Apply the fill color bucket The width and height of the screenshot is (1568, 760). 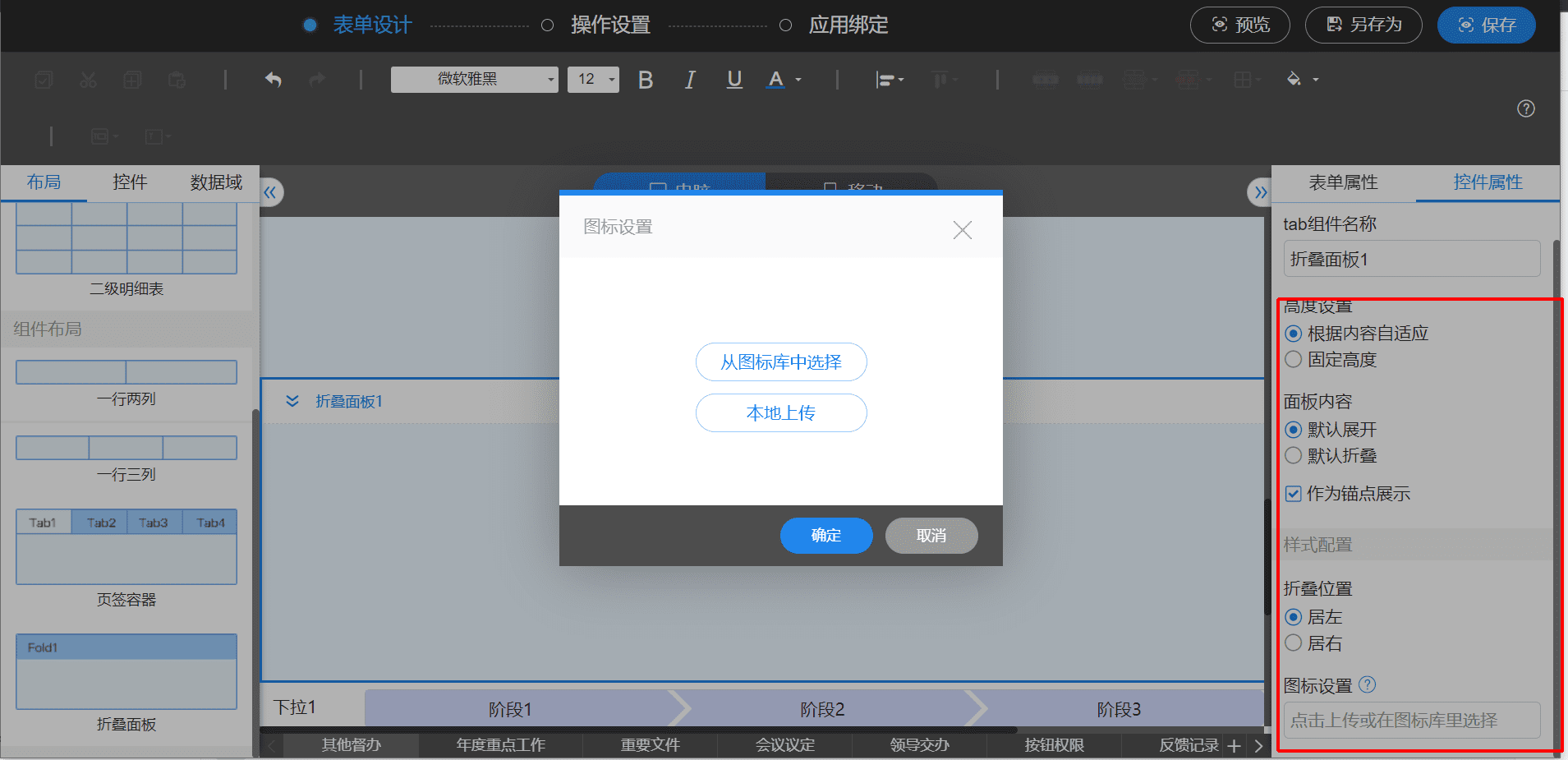[1294, 80]
